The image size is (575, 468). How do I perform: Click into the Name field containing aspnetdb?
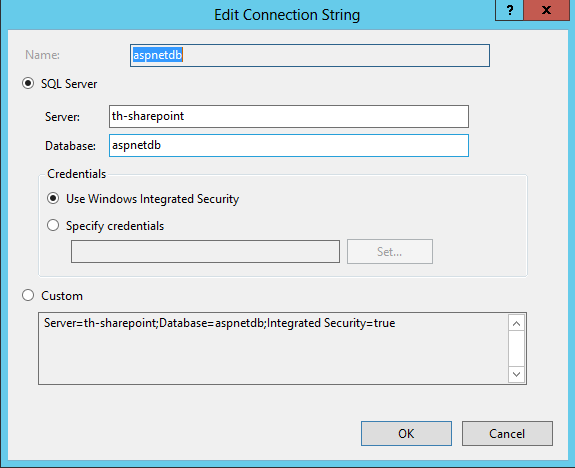(310, 55)
